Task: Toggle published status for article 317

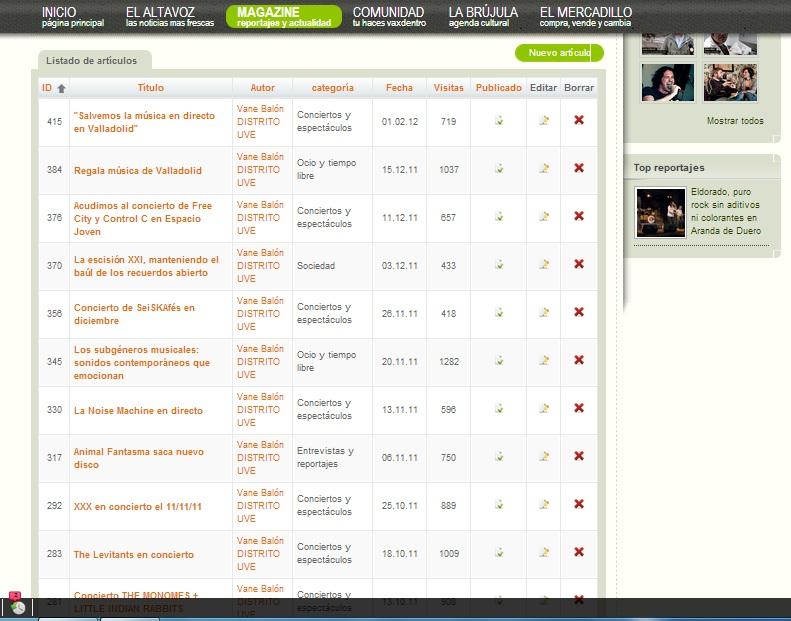Action: 498,456
